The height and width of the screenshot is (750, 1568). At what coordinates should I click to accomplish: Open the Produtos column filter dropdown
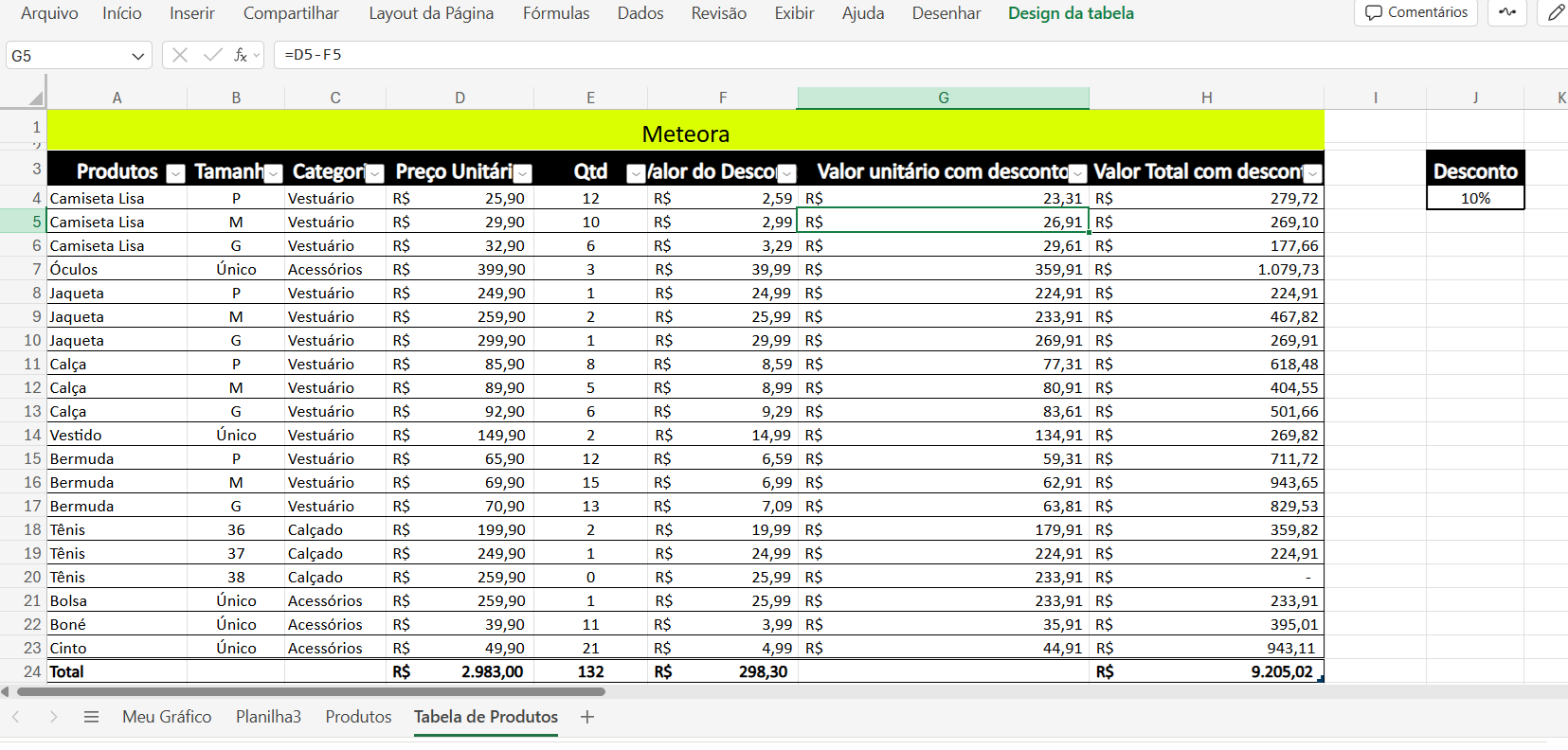tap(175, 173)
